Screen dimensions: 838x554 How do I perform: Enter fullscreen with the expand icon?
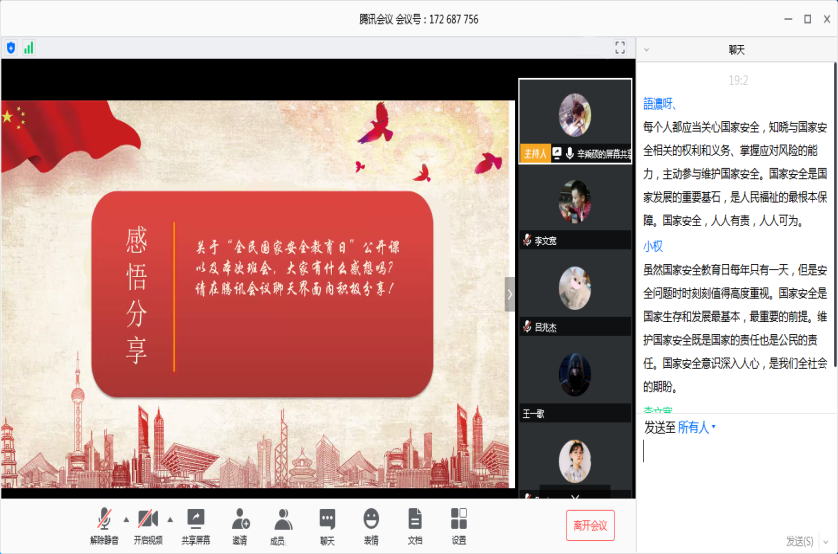click(x=620, y=47)
